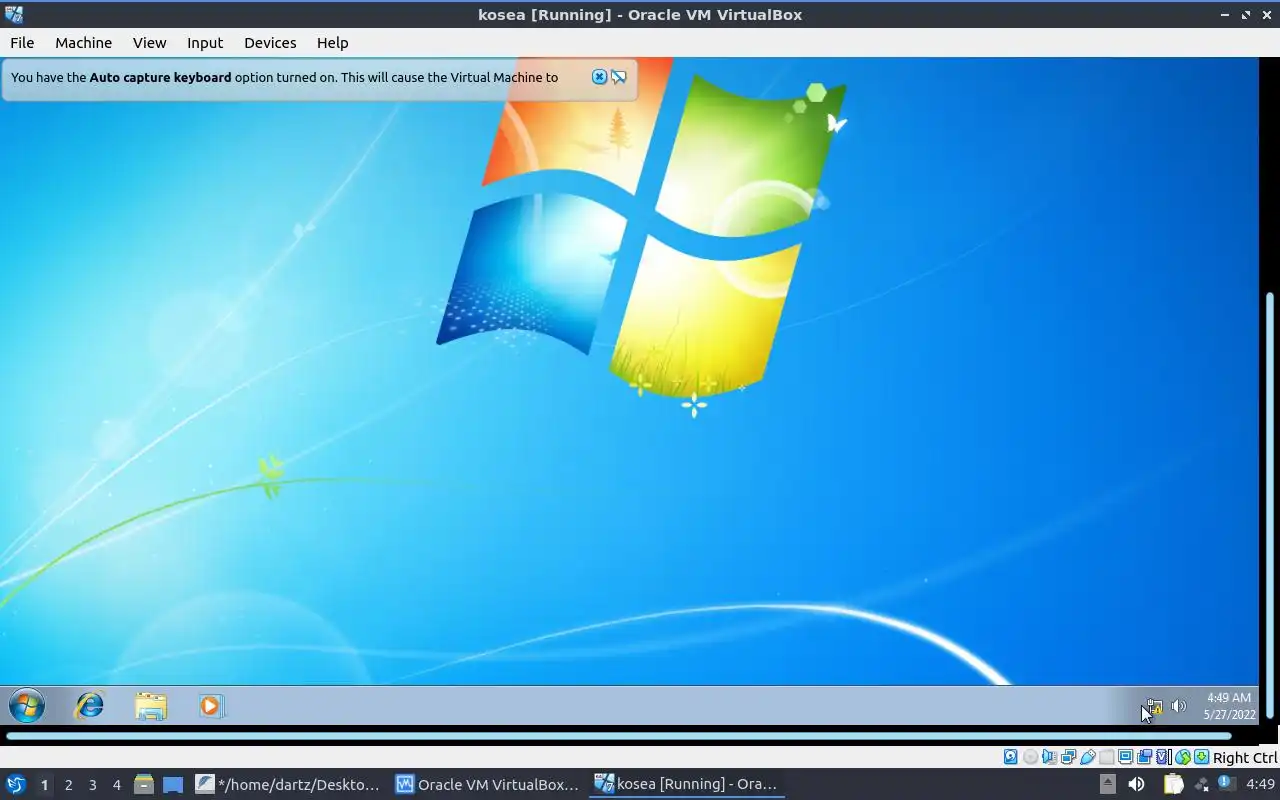Open the Windows clock showing 4:49 AM
The width and height of the screenshot is (1280, 800).
click(1229, 706)
